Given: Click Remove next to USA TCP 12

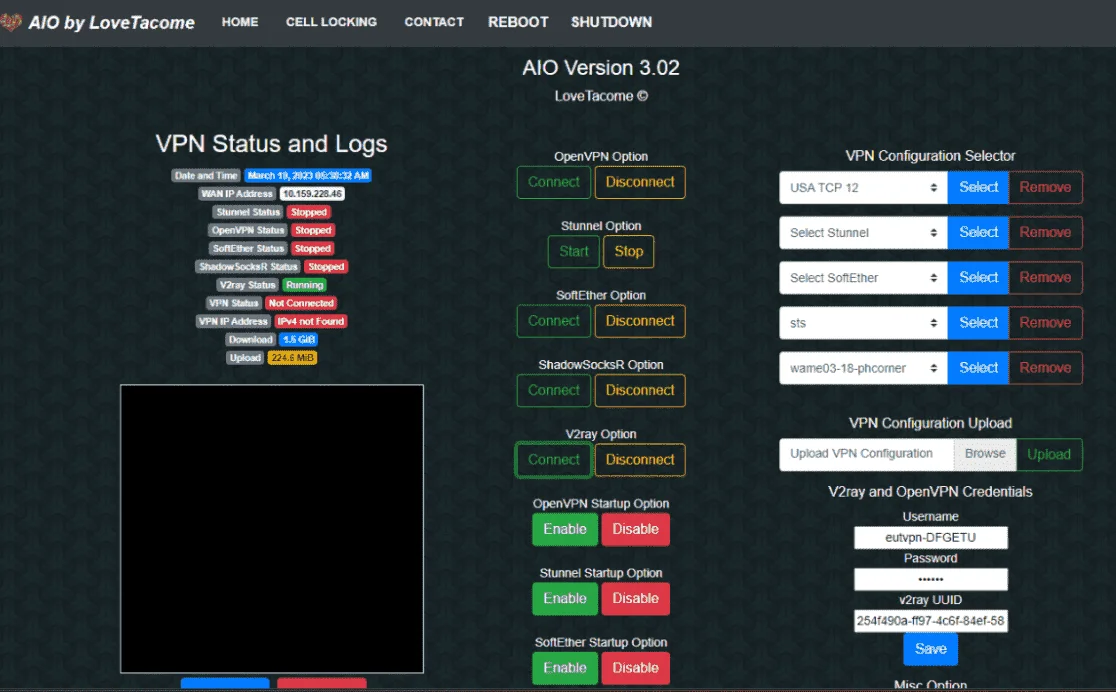Looking at the screenshot, I should pos(1045,187).
